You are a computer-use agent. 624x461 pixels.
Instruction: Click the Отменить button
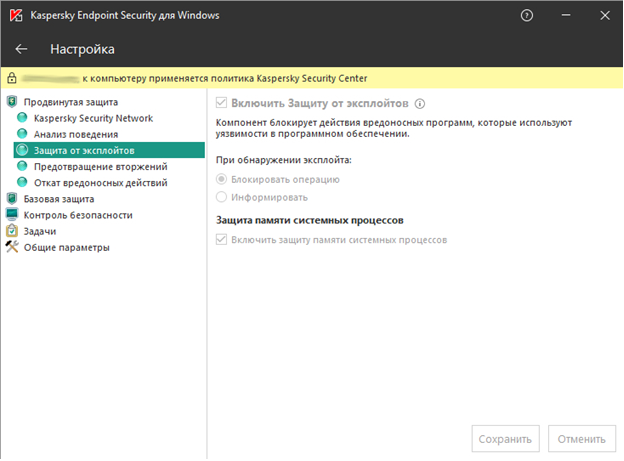tap(582, 438)
